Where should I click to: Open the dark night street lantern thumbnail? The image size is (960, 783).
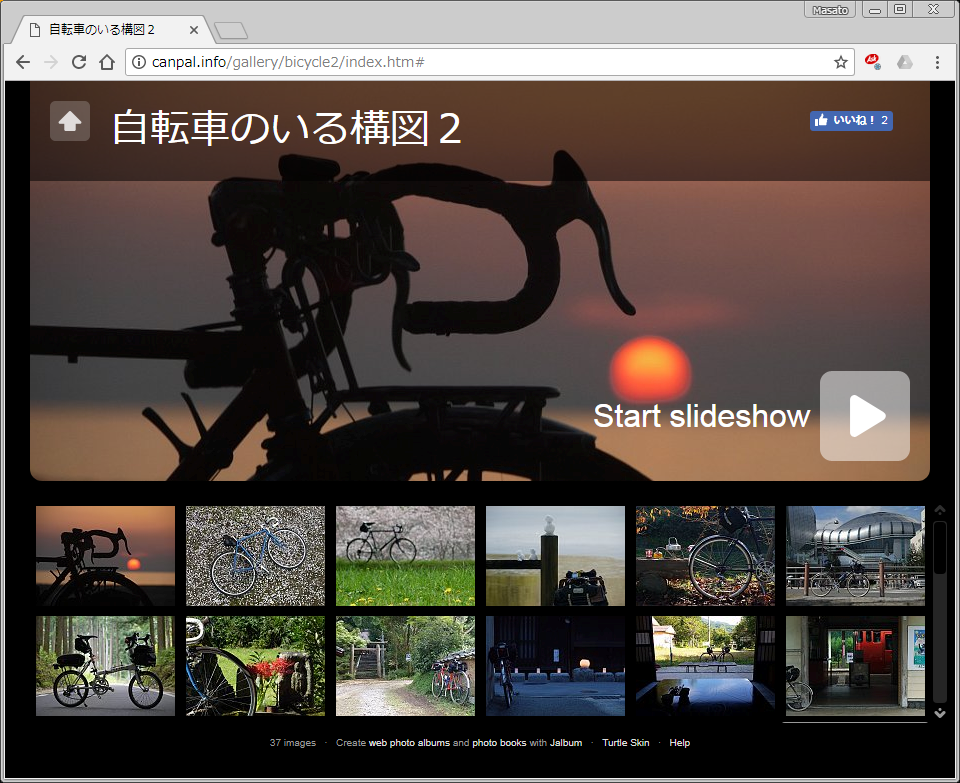[555, 666]
